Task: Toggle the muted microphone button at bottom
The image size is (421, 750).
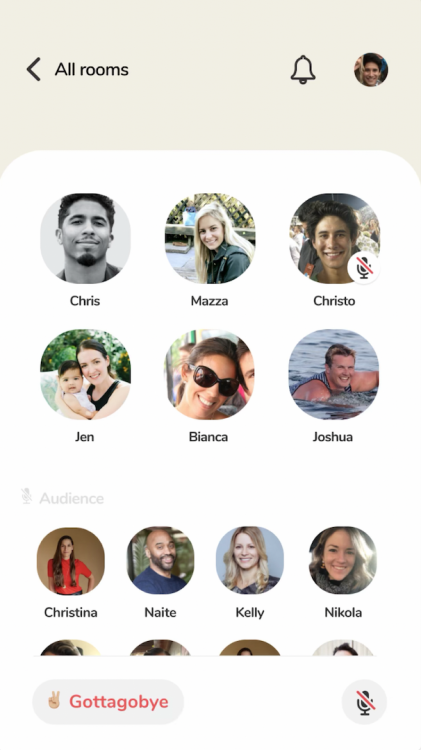Action: [365, 702]
